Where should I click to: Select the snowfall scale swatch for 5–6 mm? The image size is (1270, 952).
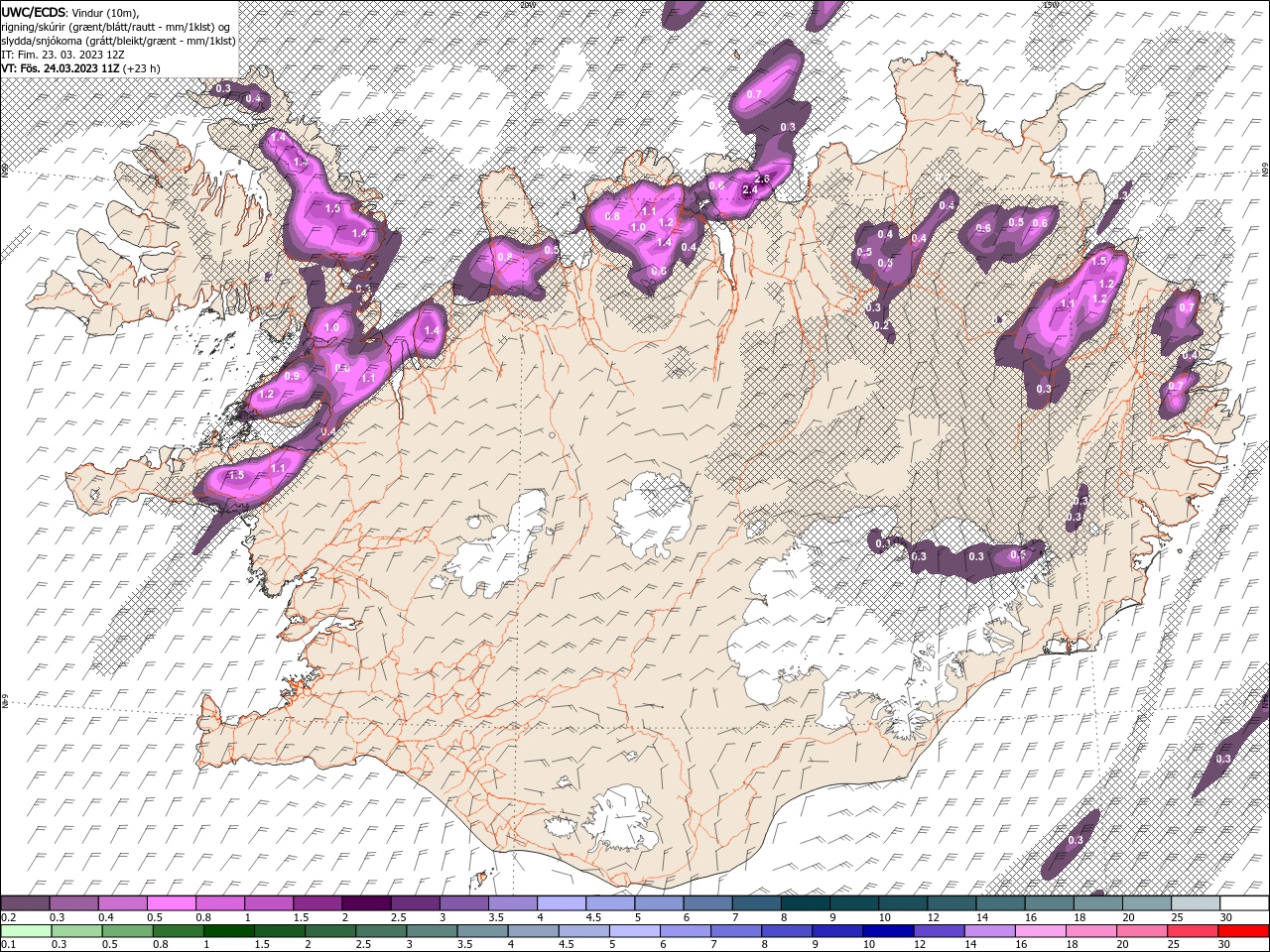click(659, 903)
